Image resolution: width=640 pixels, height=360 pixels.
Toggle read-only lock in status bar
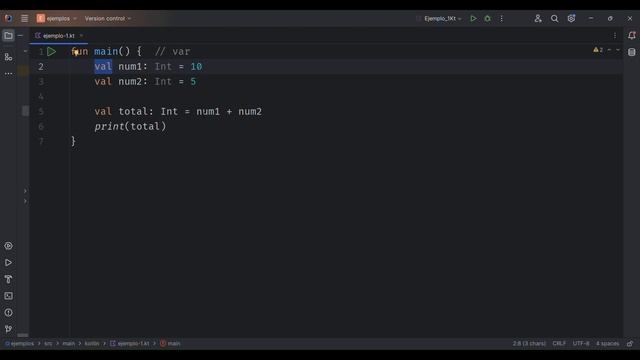click(630, 344)
